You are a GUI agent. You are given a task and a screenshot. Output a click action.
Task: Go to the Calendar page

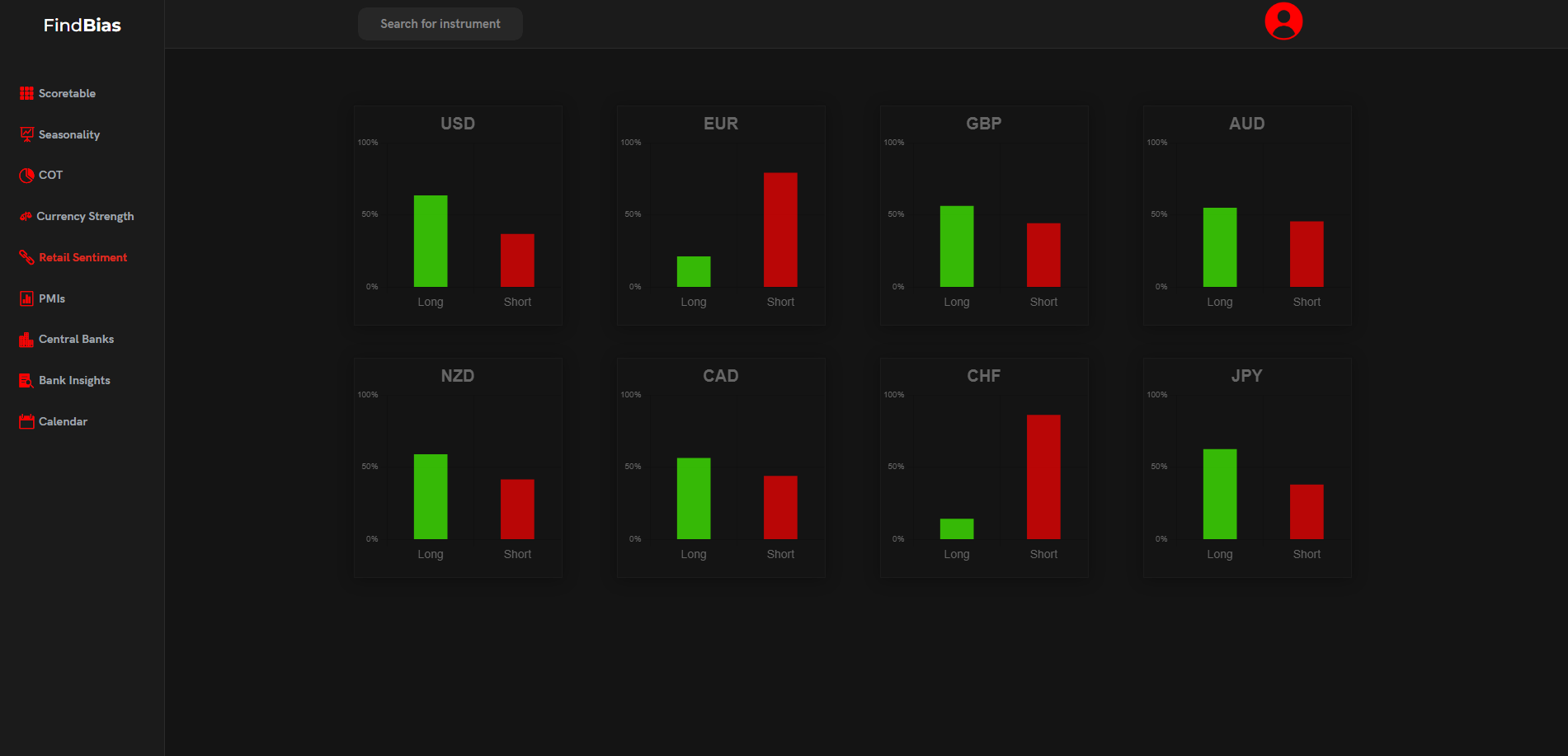point(63,421)
